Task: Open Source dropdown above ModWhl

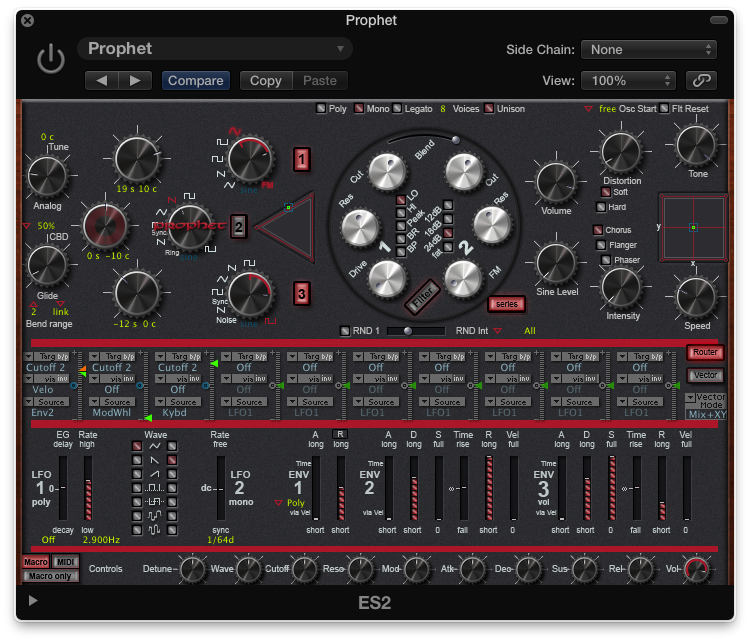Action: (113, 402)
